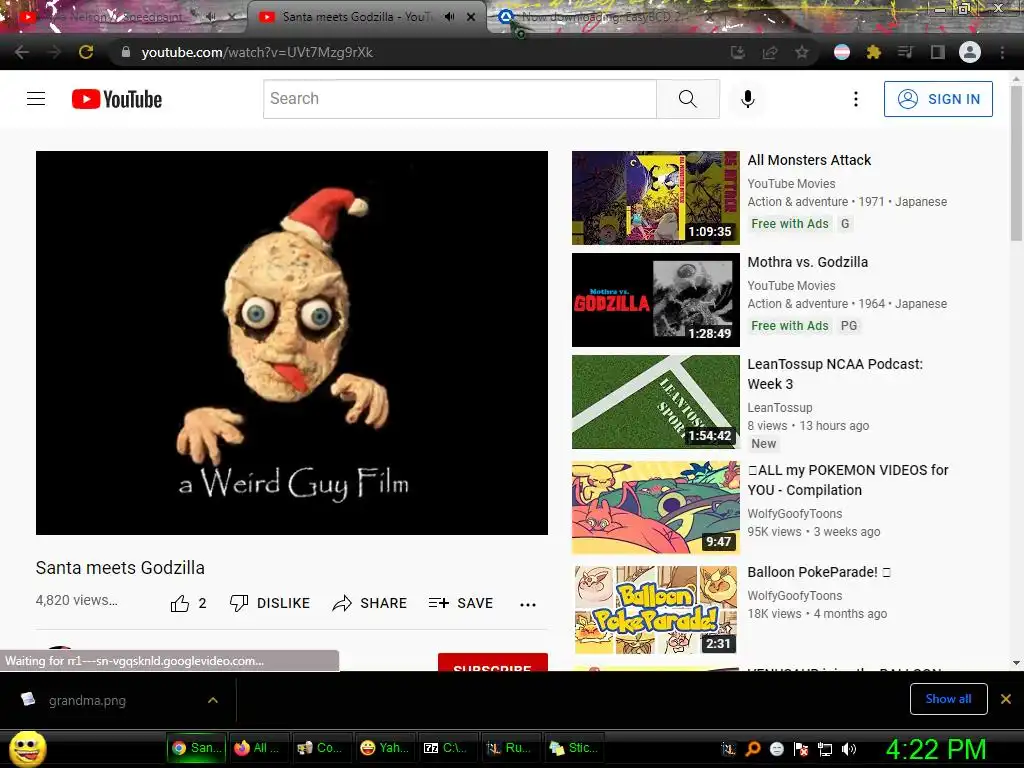Expand grandma.png download options chevron
Image resolution: width=1024 pixels, height=768 pixels.
point(213,700)
